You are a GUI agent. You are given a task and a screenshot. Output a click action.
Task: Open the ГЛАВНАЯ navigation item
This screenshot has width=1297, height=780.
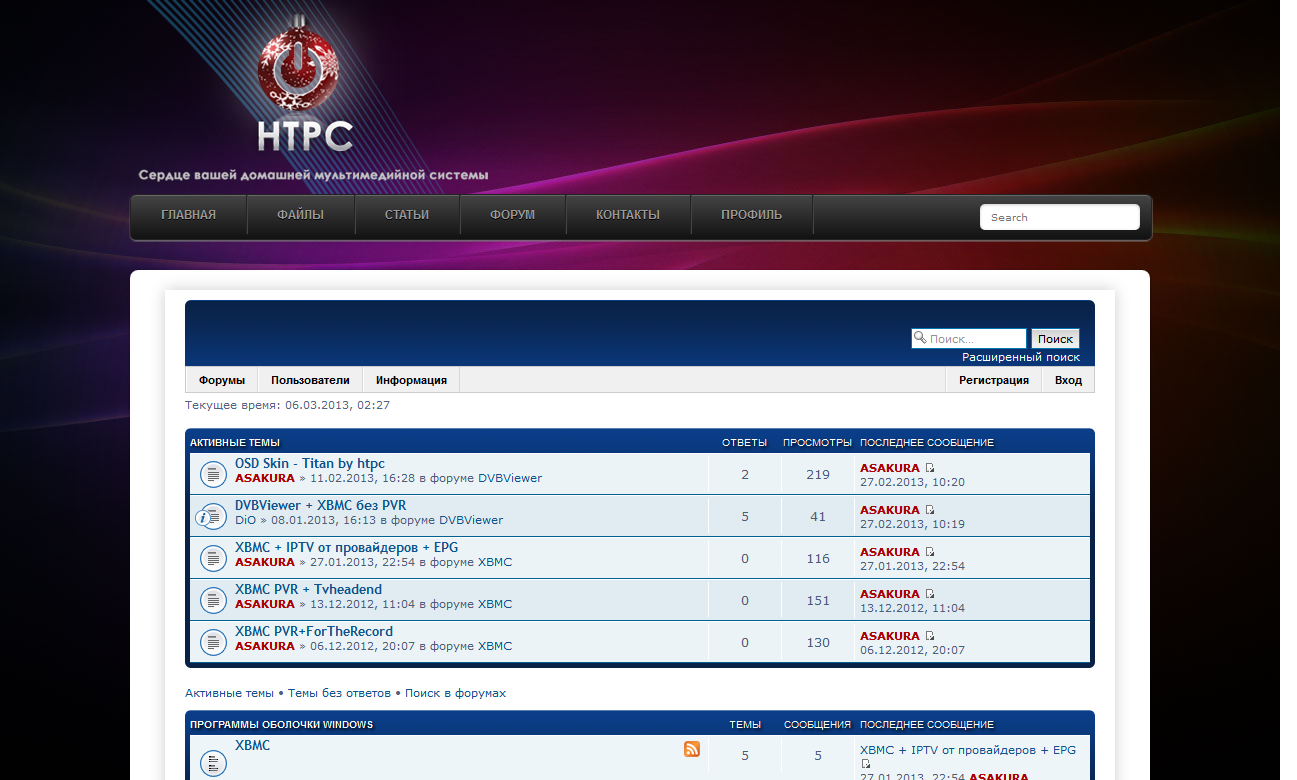[188, 215]
